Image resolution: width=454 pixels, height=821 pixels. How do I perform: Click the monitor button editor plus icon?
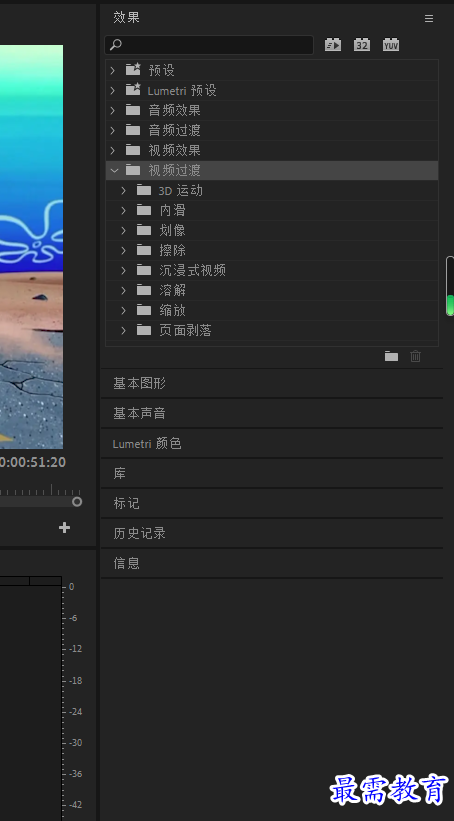point(64,527)
